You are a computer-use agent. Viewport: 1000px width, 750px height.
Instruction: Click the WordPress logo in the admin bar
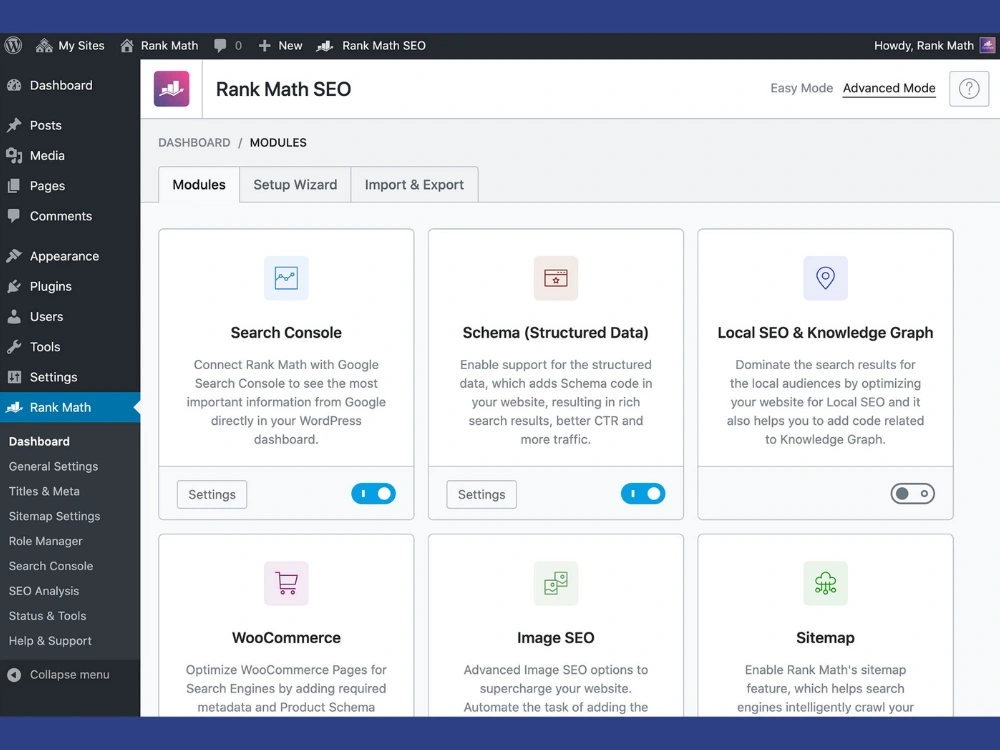13,45
